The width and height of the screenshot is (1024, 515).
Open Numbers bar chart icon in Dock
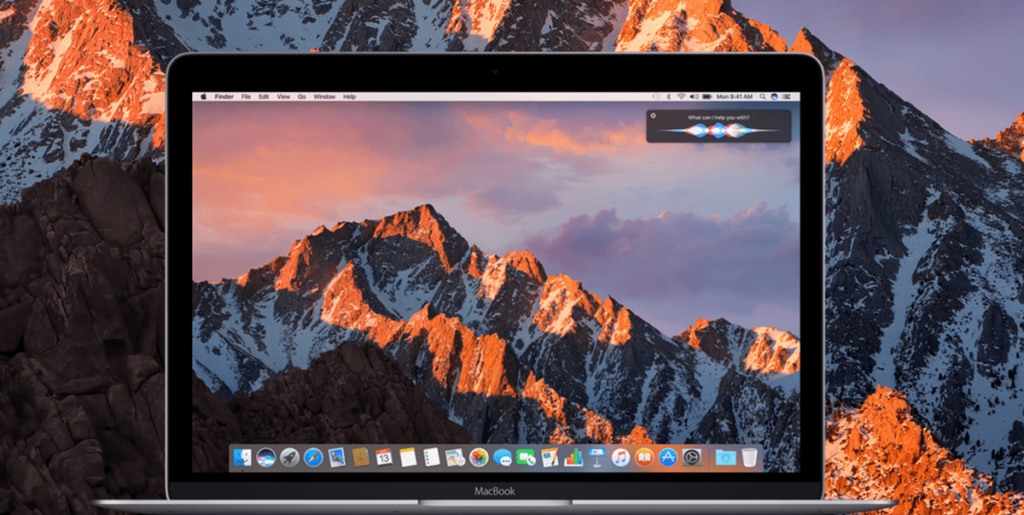(x=573, y=458)
